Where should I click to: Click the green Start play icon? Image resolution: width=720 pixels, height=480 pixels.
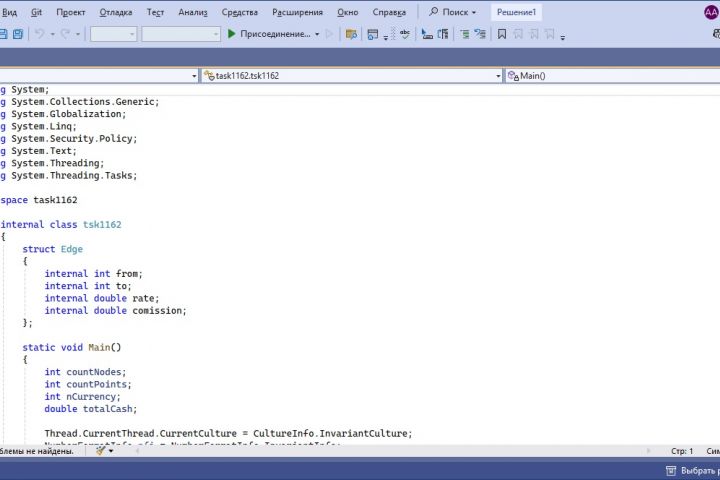coord(231,34)
